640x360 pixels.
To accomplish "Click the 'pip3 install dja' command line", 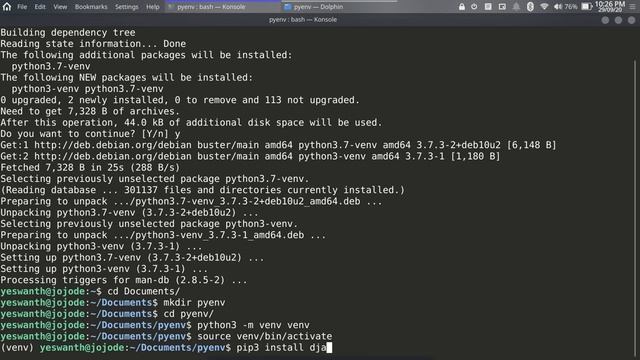I will [166, 348].
